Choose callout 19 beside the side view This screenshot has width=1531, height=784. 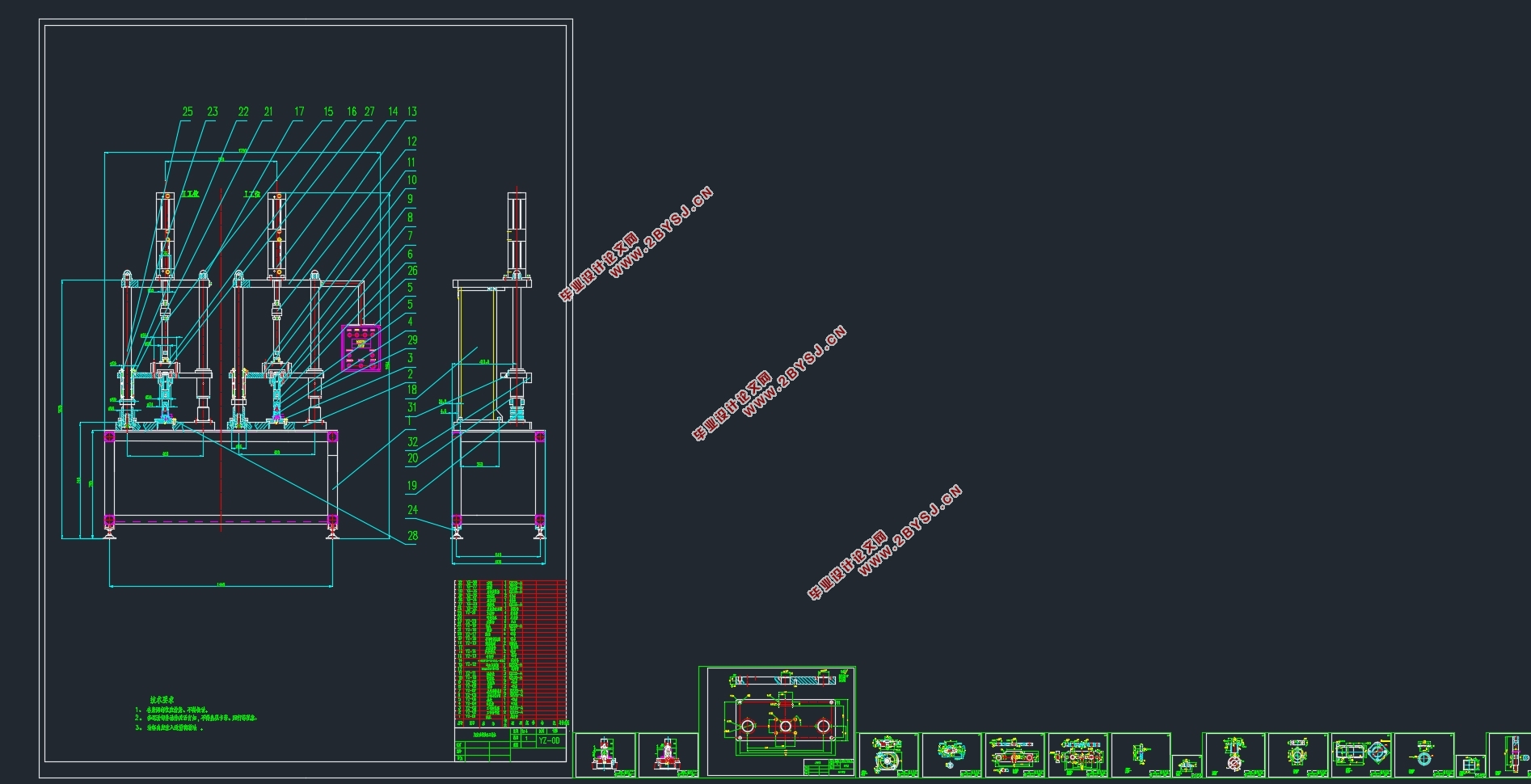(411, 486)
